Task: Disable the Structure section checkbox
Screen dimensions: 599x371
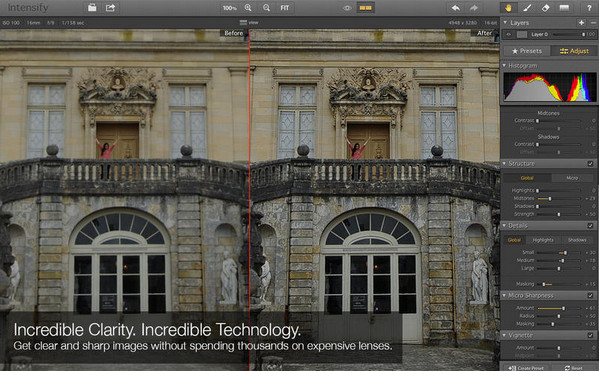Action: click(590, 164)
